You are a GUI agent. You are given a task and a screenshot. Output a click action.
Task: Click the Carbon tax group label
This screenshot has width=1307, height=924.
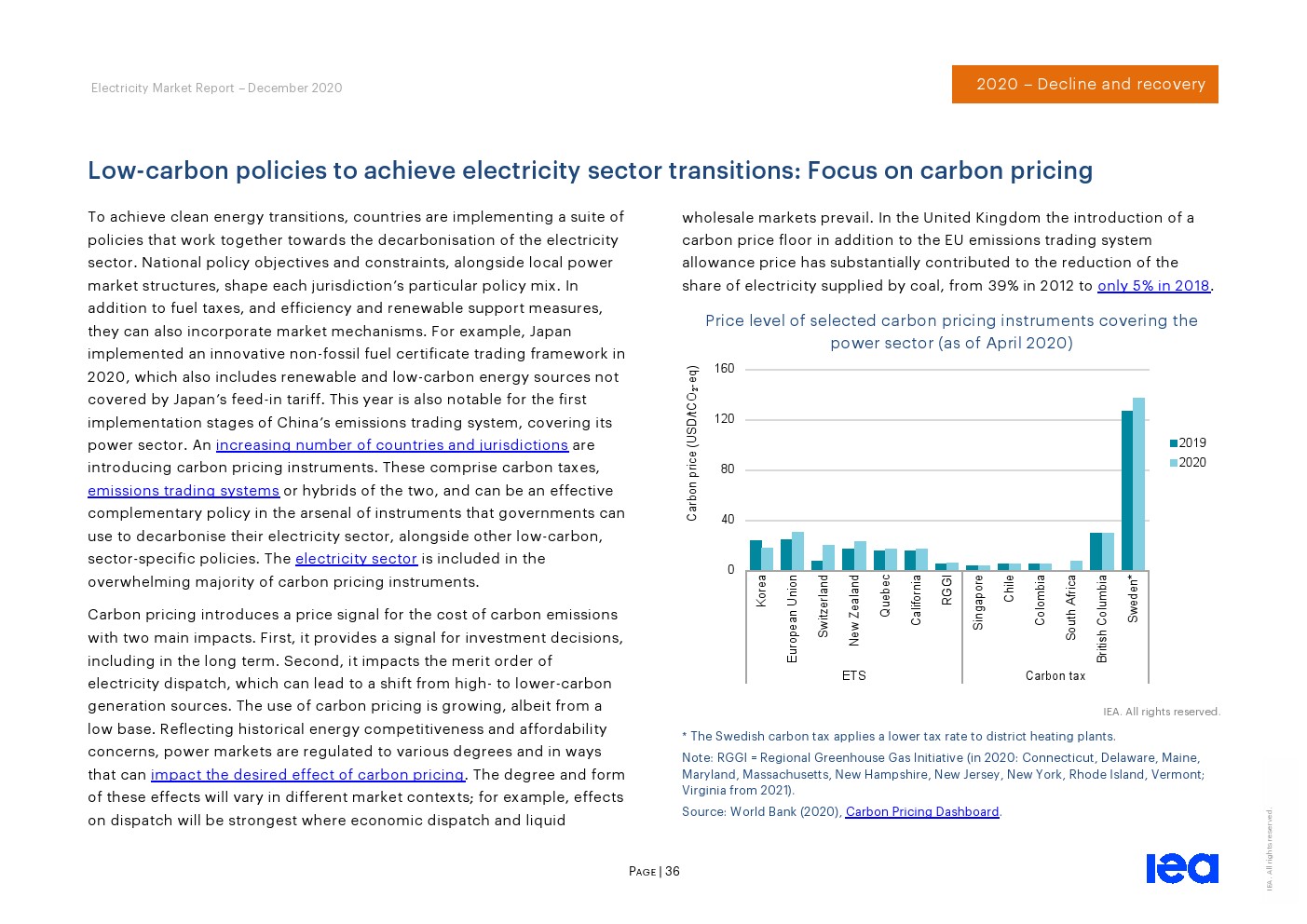pos(1055,676)
